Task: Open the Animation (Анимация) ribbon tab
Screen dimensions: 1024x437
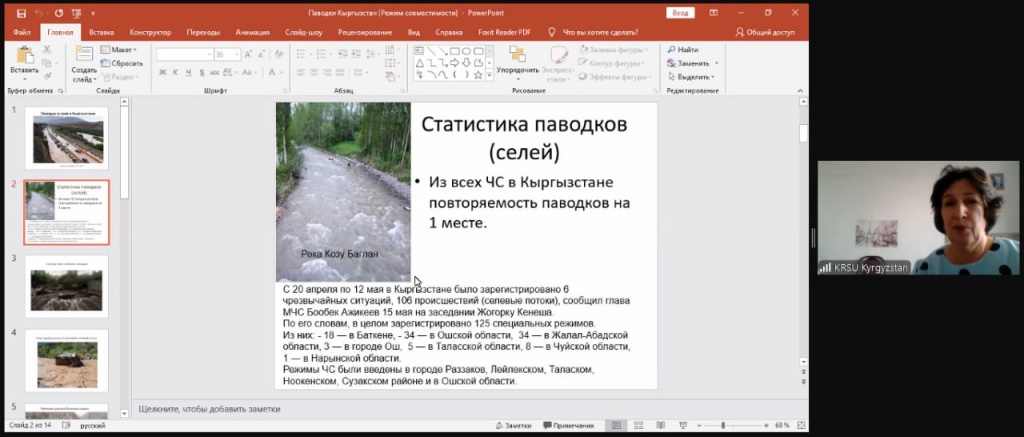Action: [252, 32]
